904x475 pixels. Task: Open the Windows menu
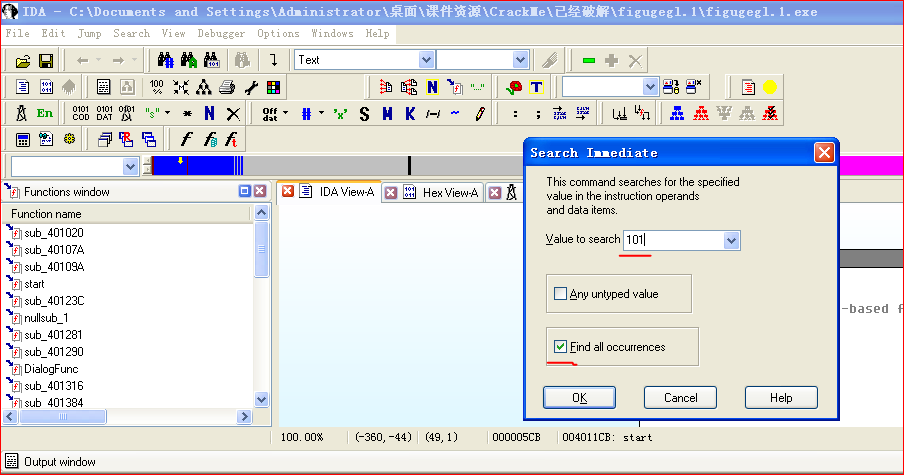(332, 33)
